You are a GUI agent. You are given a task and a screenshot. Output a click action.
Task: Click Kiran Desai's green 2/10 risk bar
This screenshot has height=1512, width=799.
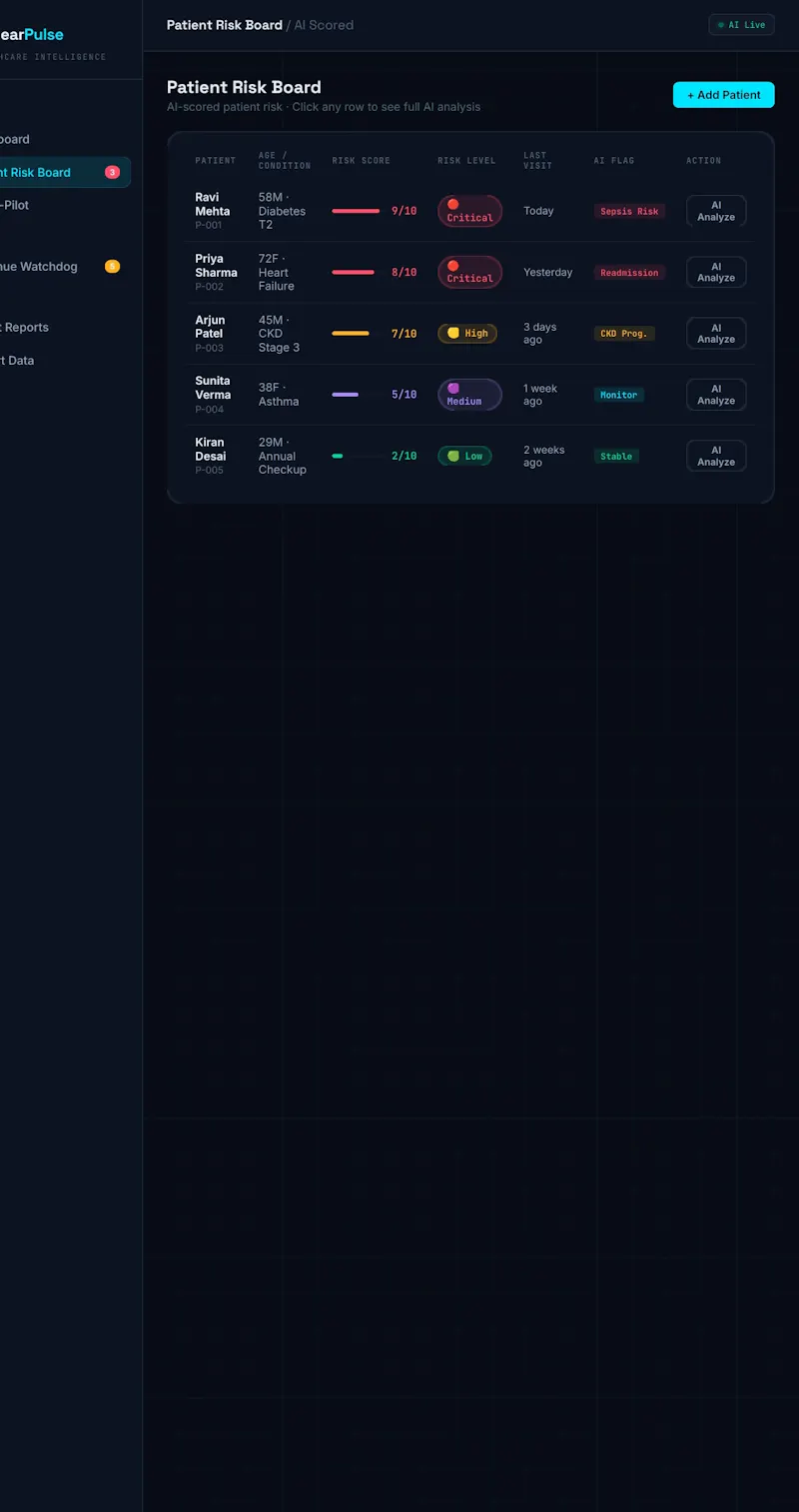pos(338,456)
